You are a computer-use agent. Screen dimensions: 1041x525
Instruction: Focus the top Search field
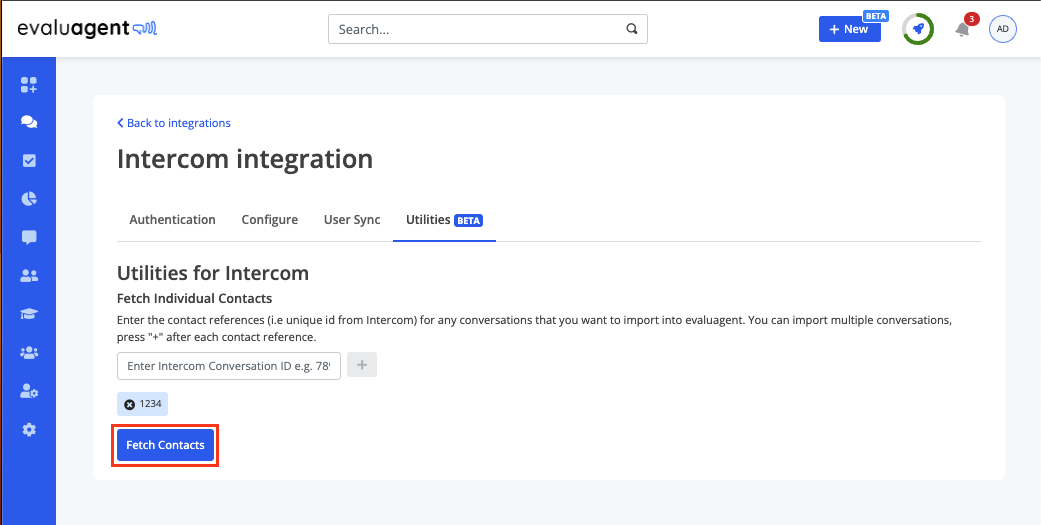pos(488,29)
